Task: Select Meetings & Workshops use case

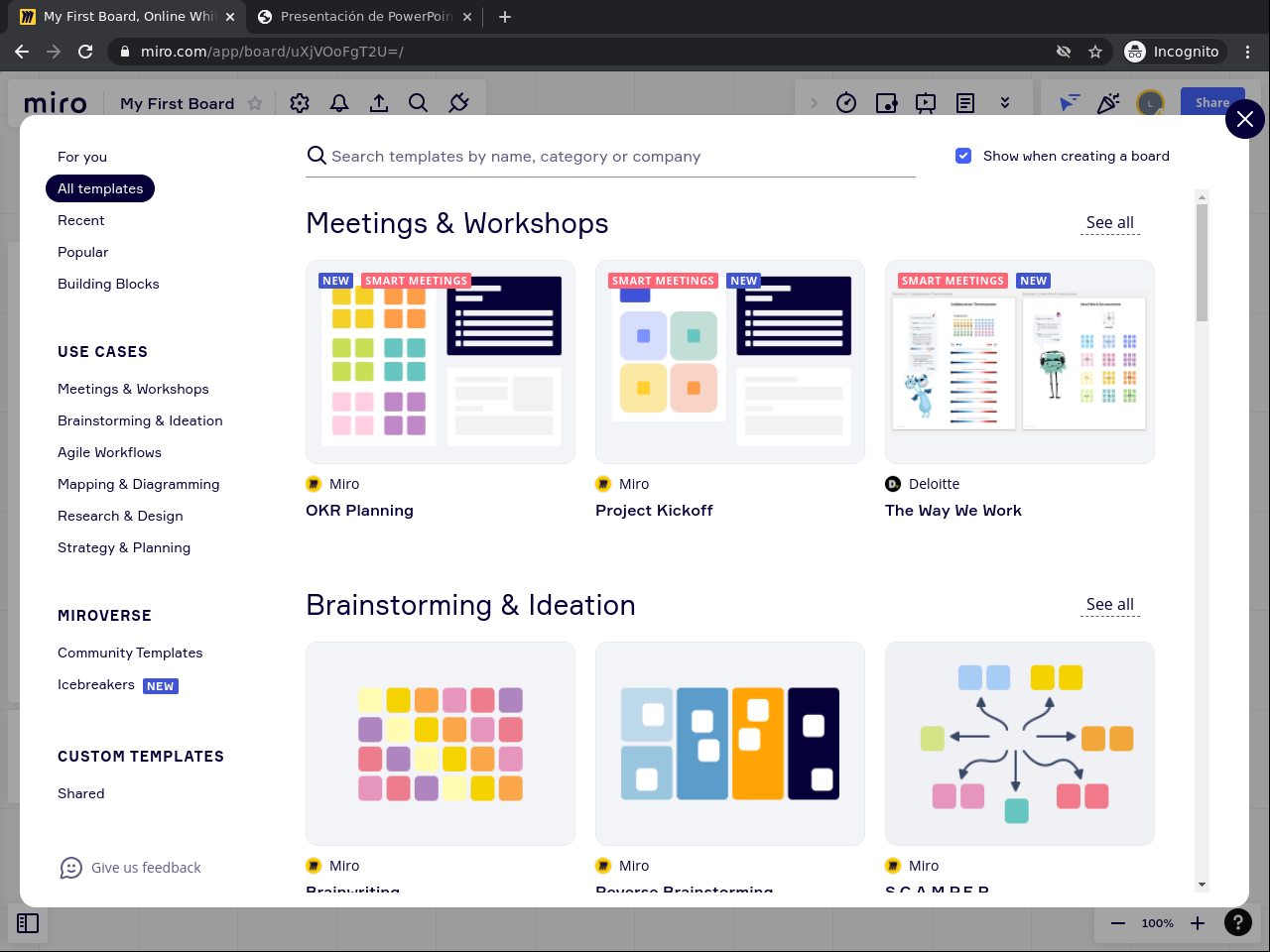Action: tap(133, 389)
